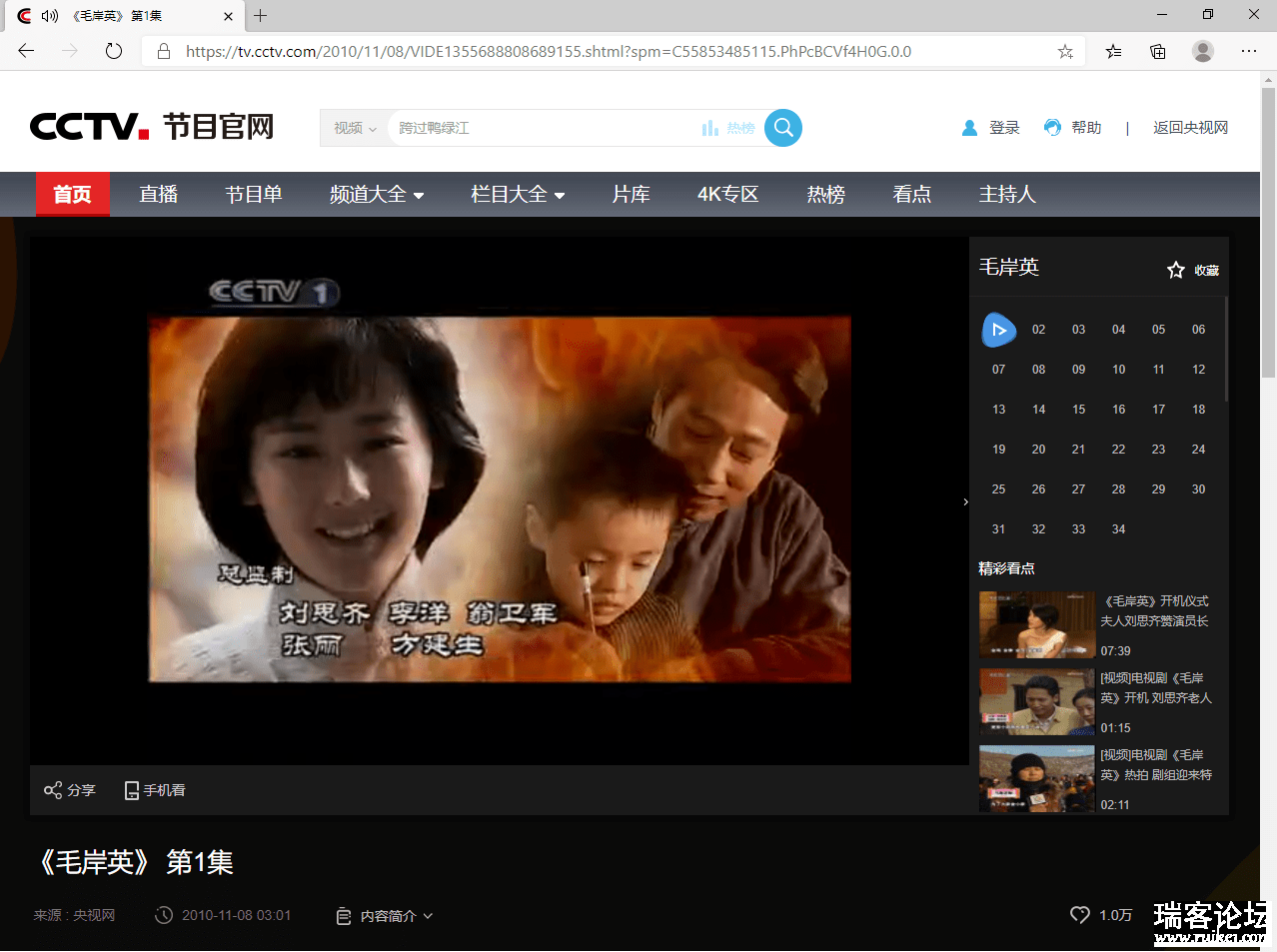Viewport: 1277px width, 952px height.
Task: Open the 视频 search type dropdown
Action: tap(355, 128)
